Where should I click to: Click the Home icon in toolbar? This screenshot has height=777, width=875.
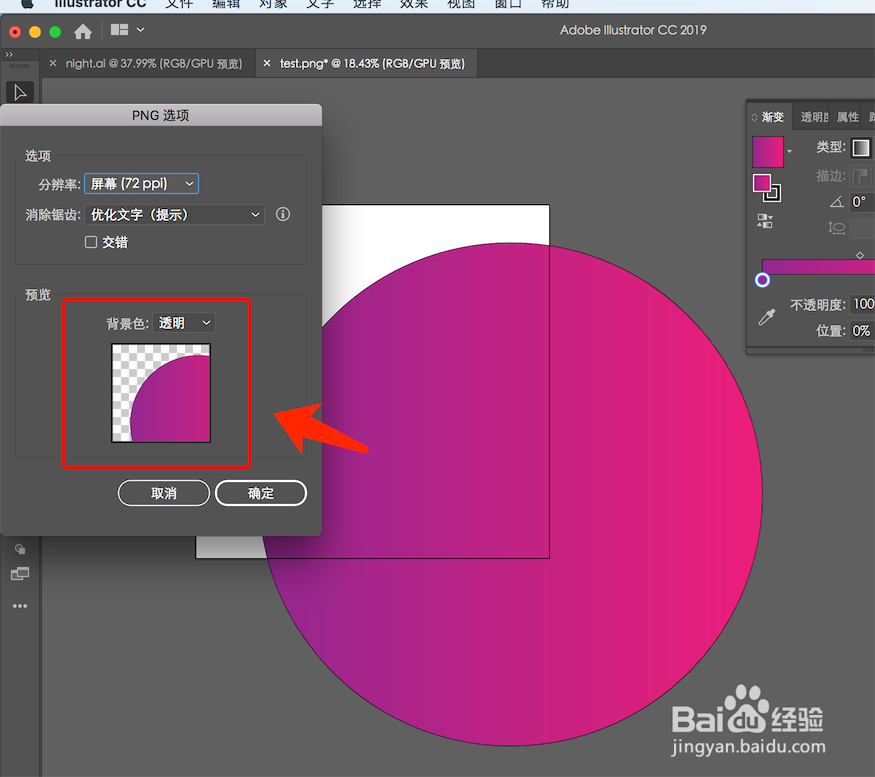tap(83, 31)
